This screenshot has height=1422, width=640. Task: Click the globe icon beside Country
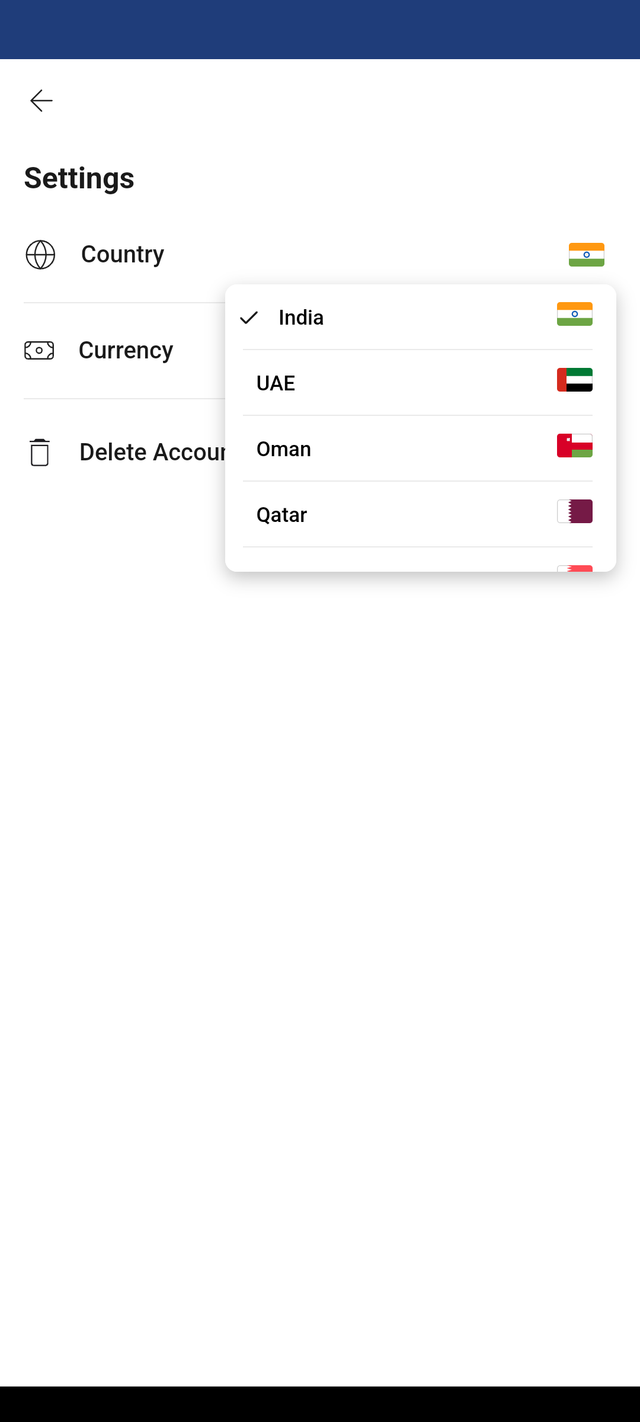[x=40, y=255]
